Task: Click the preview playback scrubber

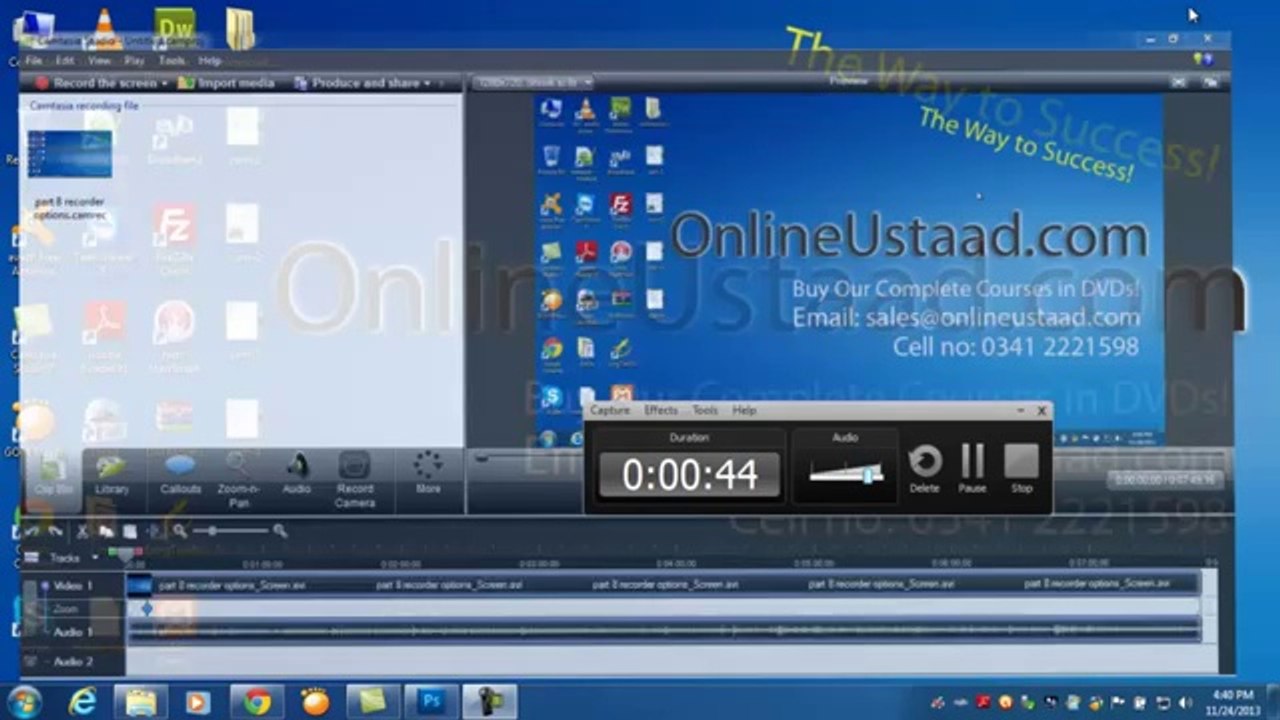Action: (482, 457)
